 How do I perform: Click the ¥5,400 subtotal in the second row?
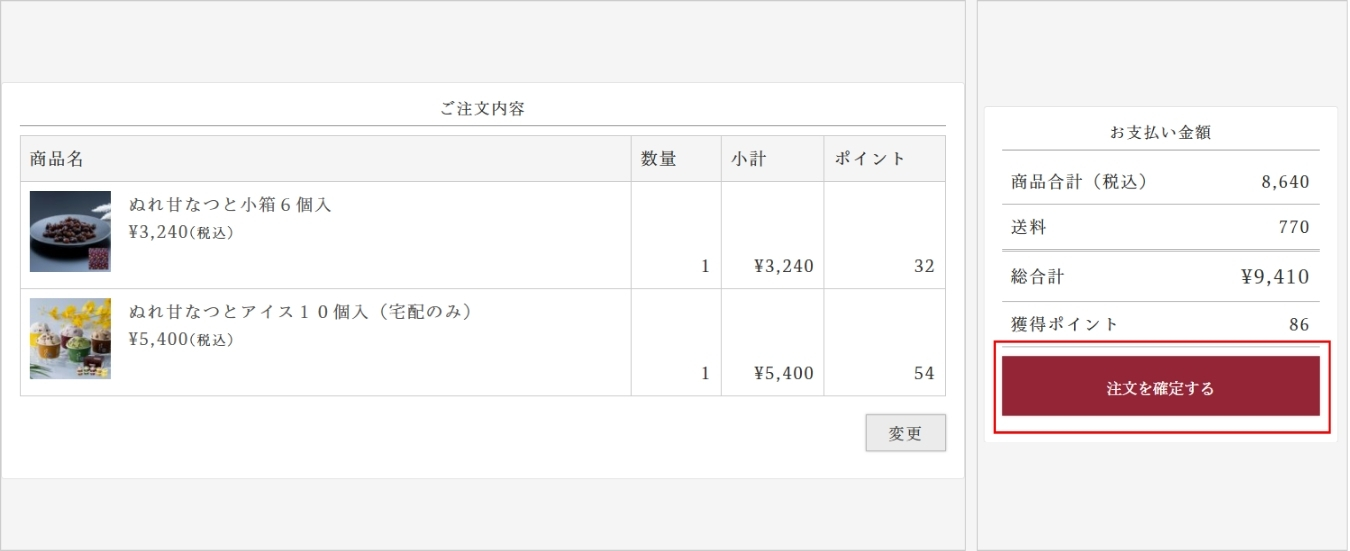pyautogui.click(x=783, y=373)
